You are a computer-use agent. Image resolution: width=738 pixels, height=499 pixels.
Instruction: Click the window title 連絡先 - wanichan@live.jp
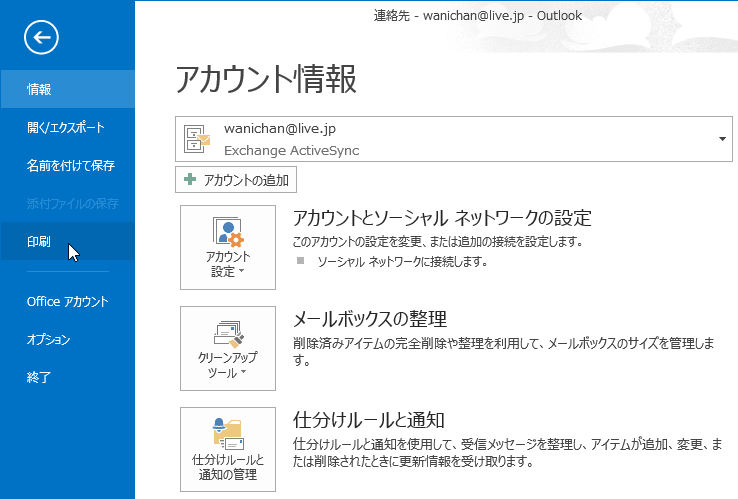[478, 16]
